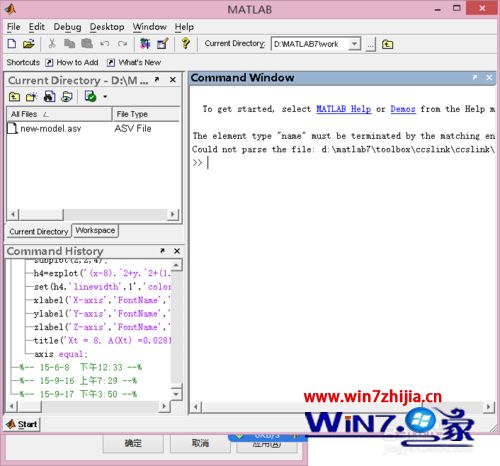Sort by All Files column header
This screenshot has height=466, width=500.
59,114
